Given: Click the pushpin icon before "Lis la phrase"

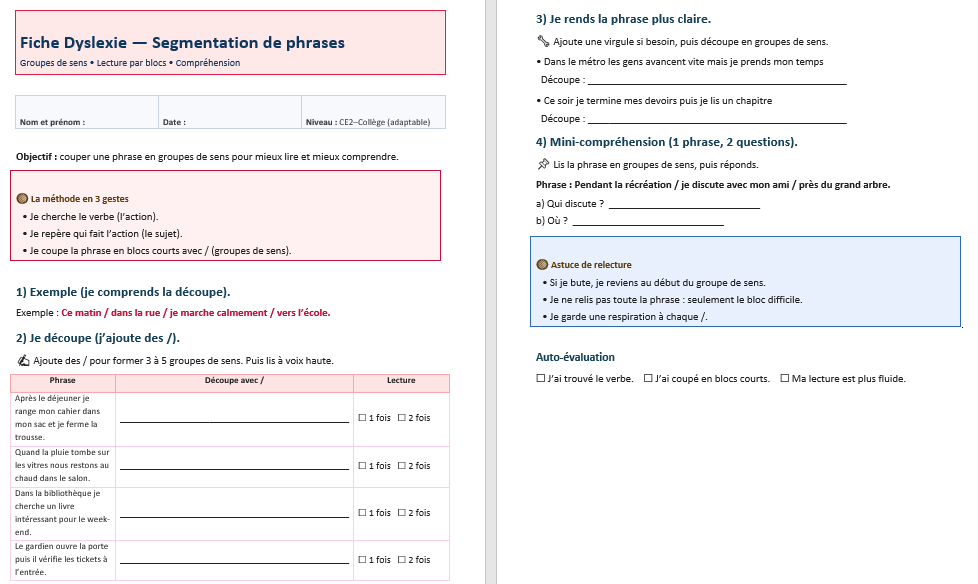Looking at the screenshot, I should (543, 164).
